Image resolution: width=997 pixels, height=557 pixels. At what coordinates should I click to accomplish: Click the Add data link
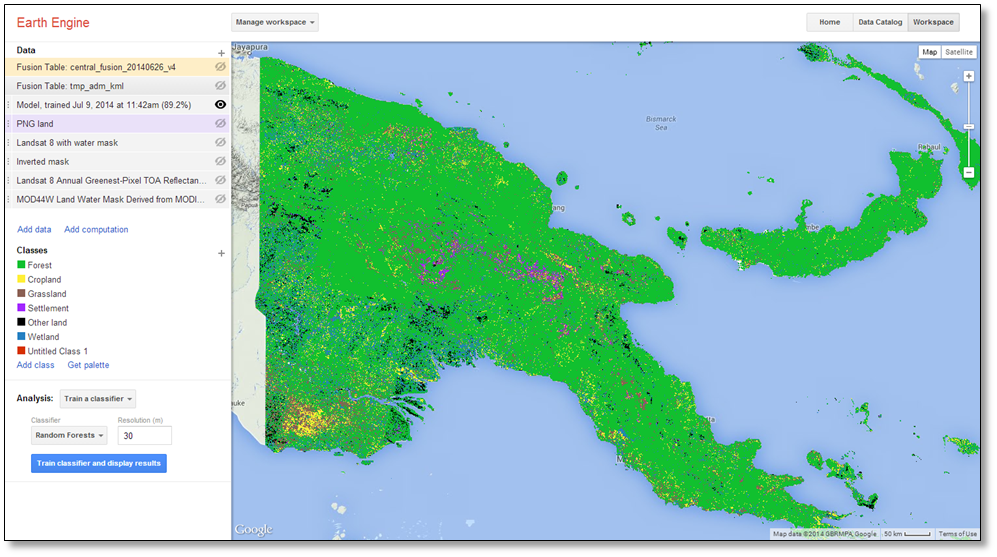(34, 230)
